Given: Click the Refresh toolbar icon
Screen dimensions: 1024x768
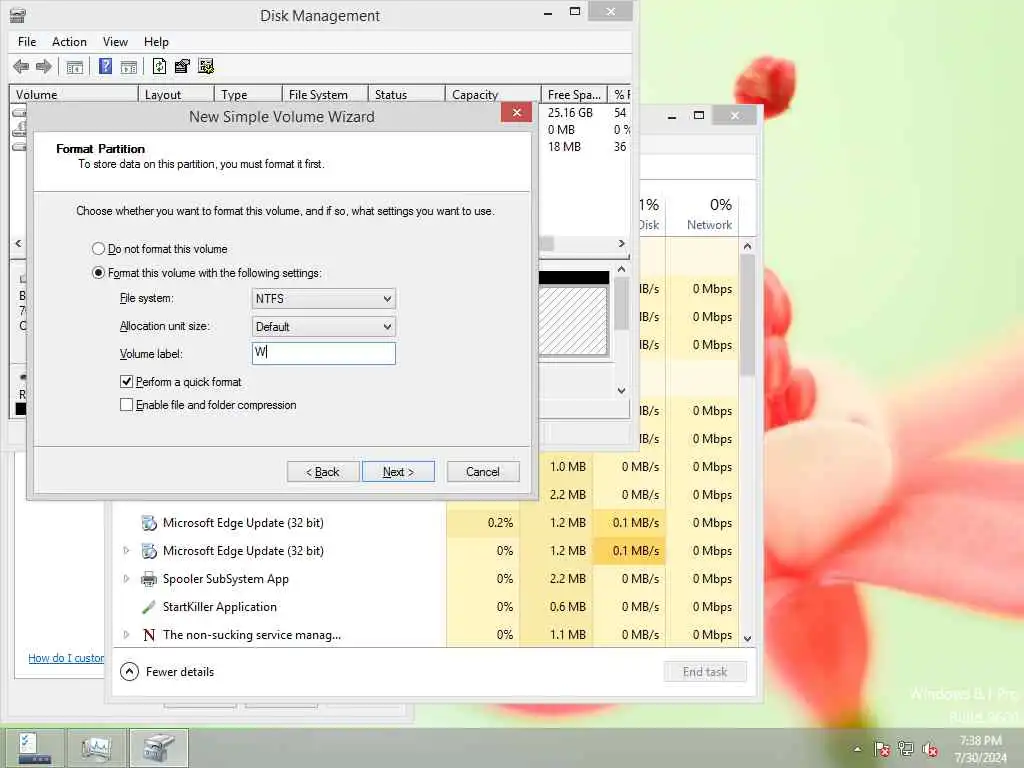Looking at the screenshot, I should point(159,66).
